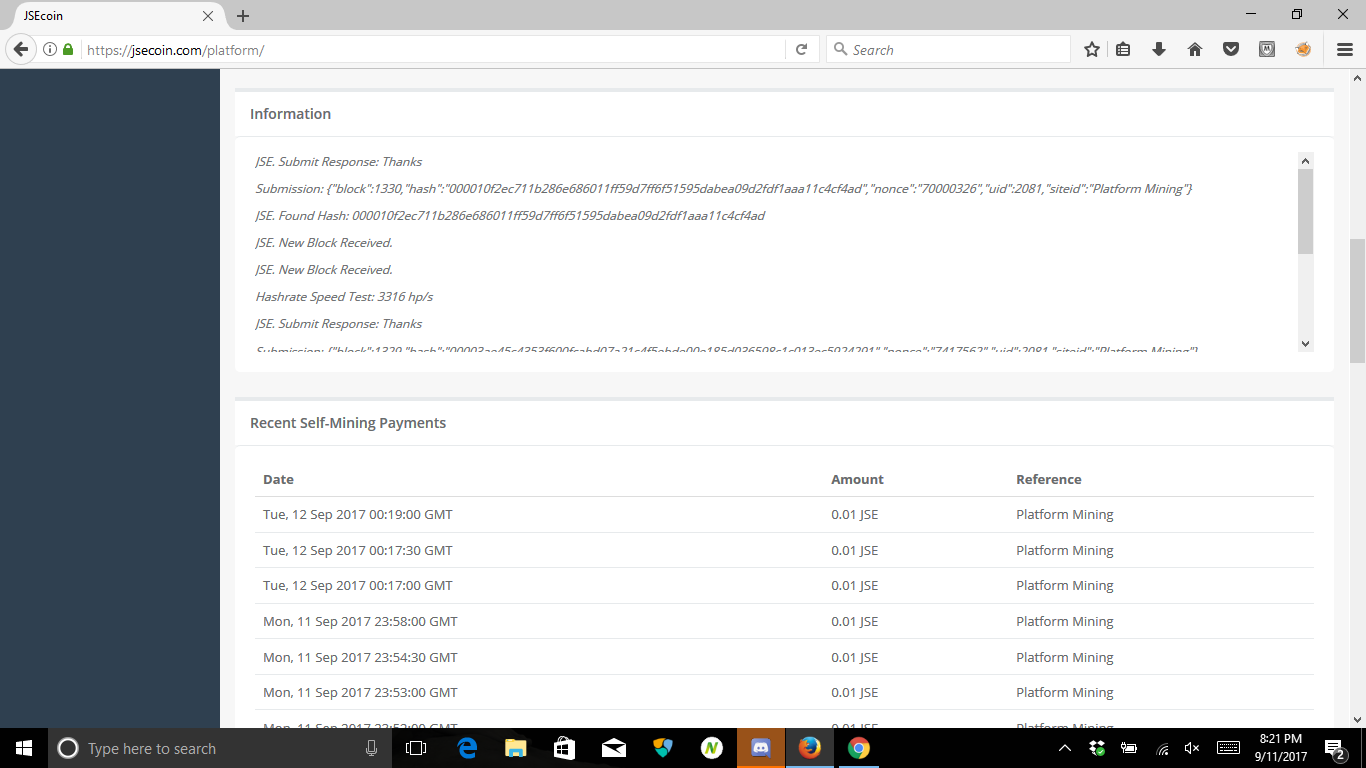Focus the Firefox Search box
Screen dimensions: 1366x768
948,49
